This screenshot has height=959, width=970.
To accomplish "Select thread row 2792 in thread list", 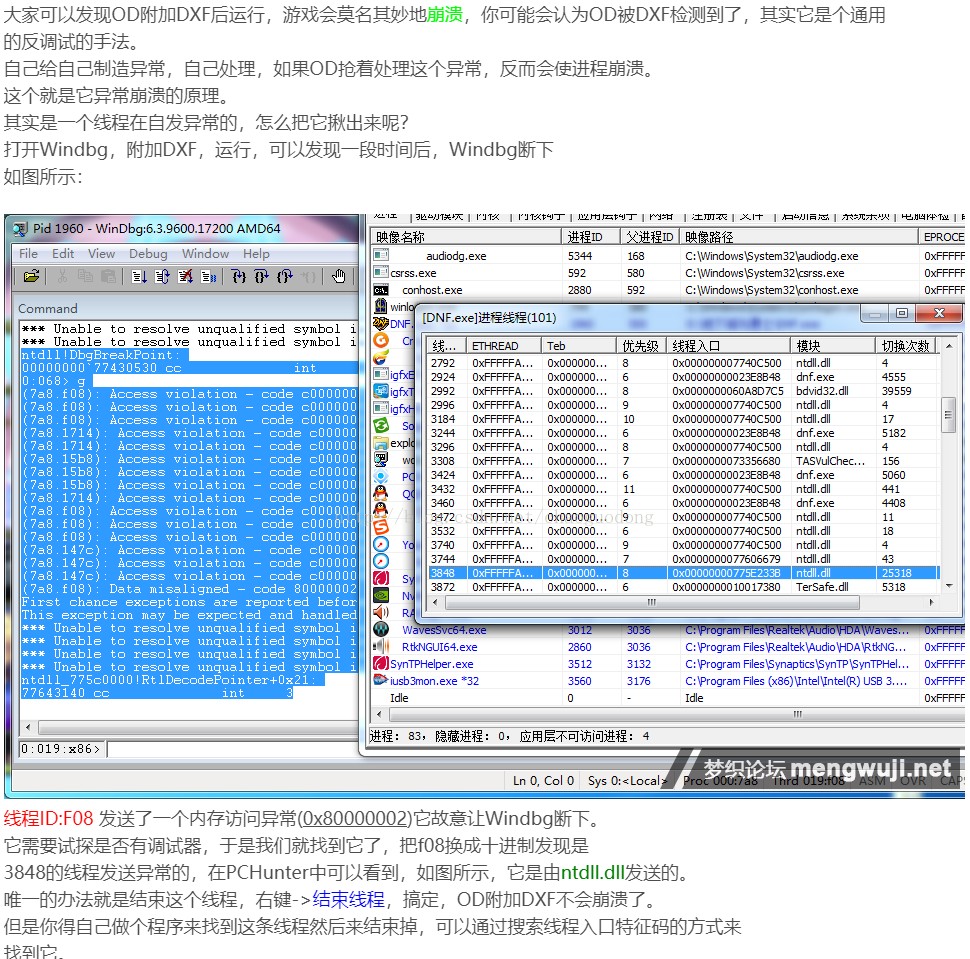I will (x=684, y=363).
